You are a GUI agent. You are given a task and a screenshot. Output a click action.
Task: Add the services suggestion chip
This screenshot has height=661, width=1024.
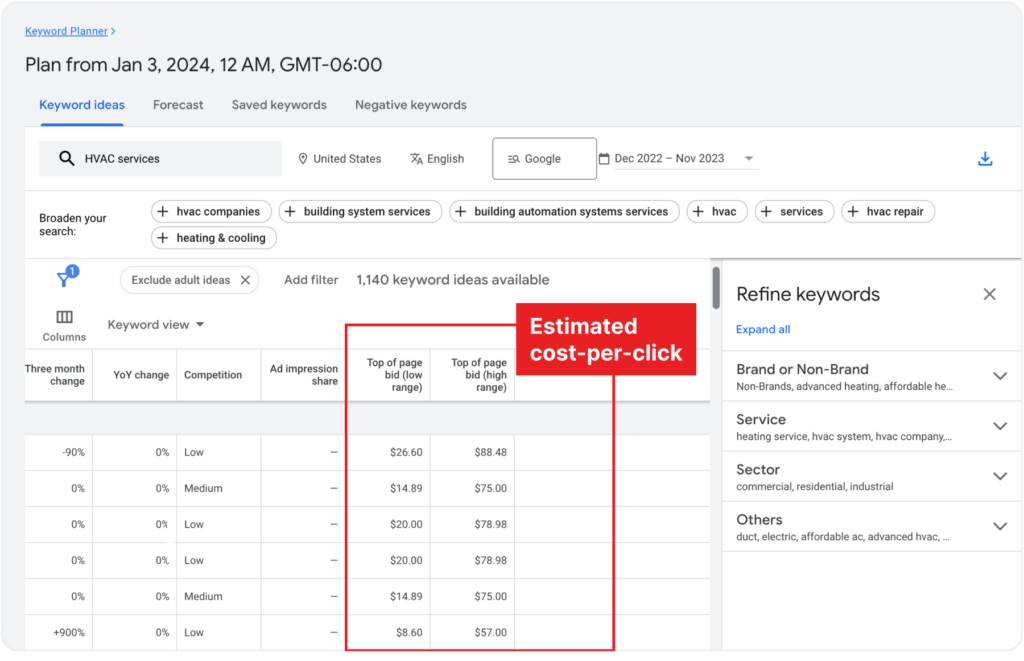click(x=794, y=212)
